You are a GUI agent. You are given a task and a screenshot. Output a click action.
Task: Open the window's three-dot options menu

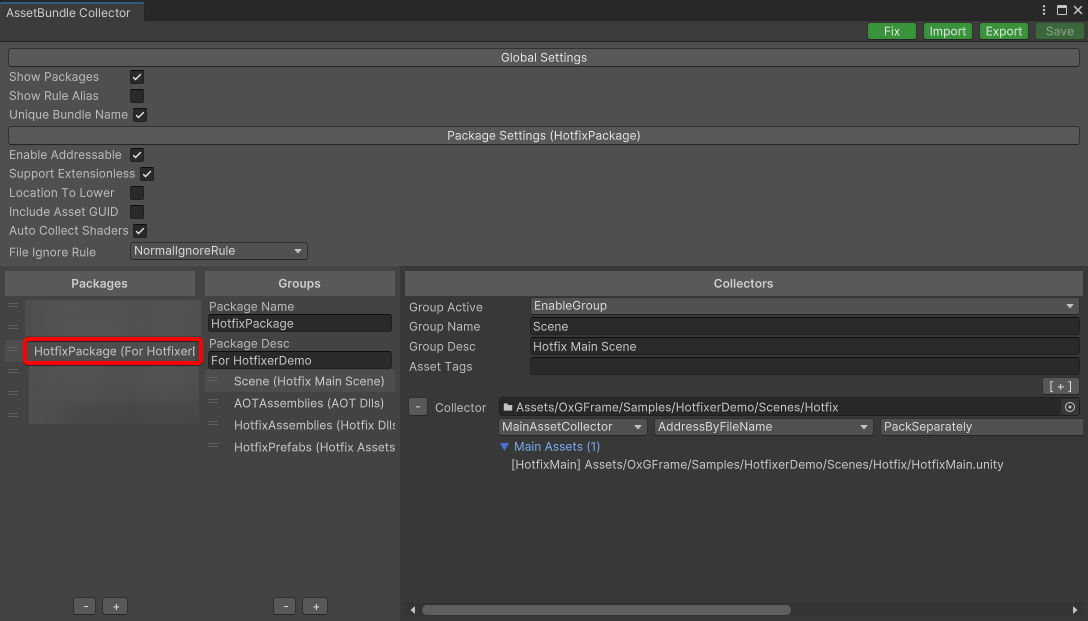click(x=1044, y=10)
